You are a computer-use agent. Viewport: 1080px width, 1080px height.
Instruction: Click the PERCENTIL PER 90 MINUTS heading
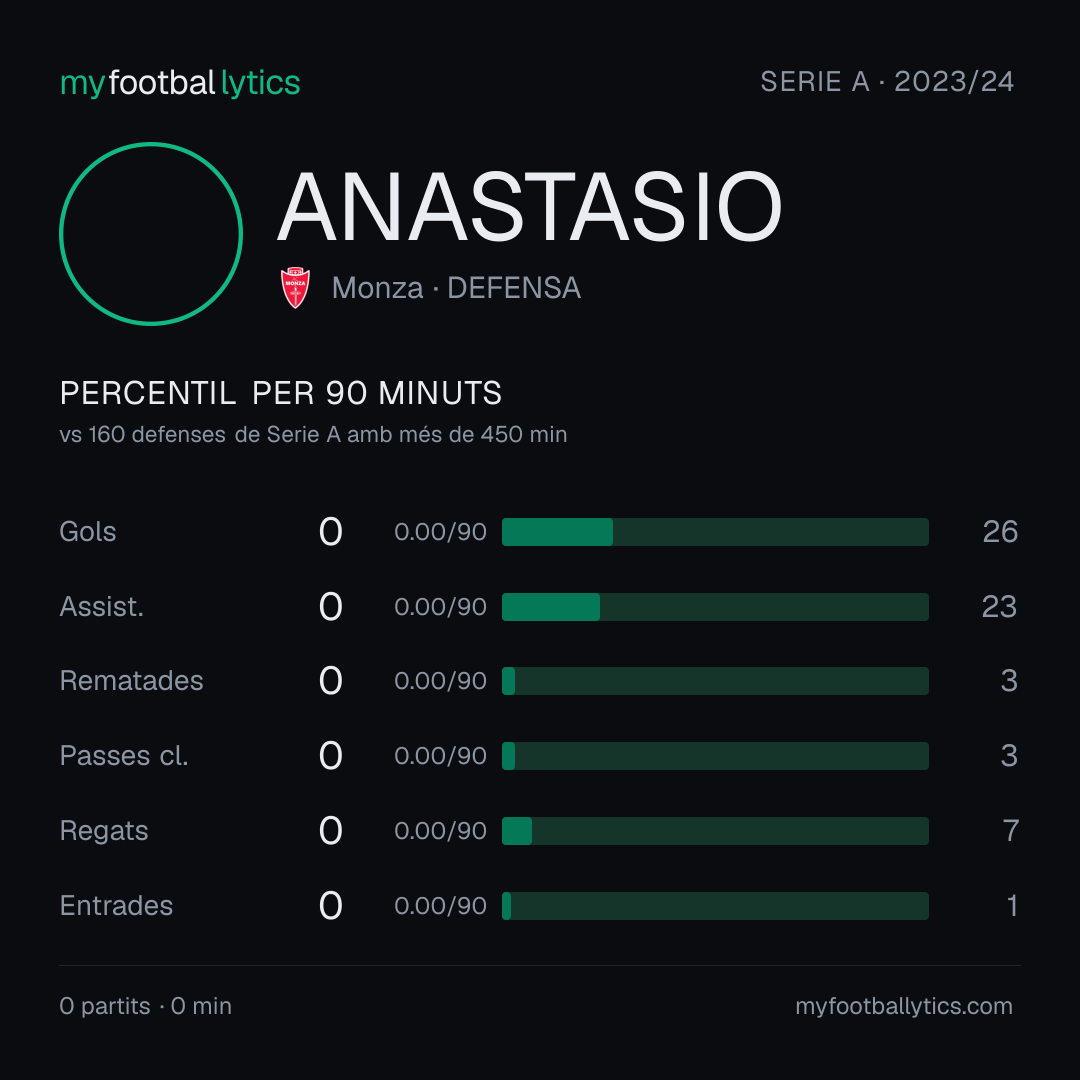(x=280, y=393)
